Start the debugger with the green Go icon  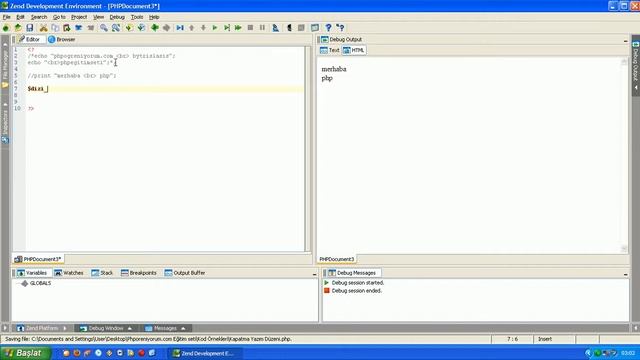pos(215,28)
